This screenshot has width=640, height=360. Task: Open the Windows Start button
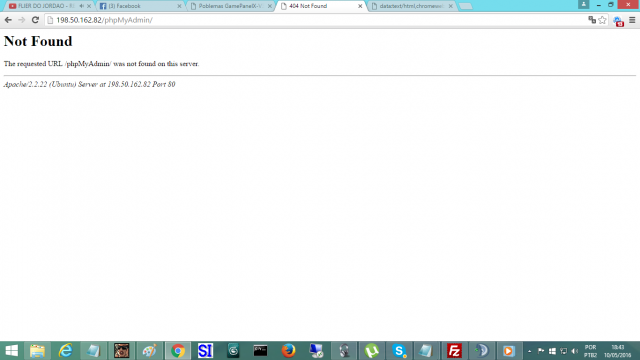(x=11, y=351)
